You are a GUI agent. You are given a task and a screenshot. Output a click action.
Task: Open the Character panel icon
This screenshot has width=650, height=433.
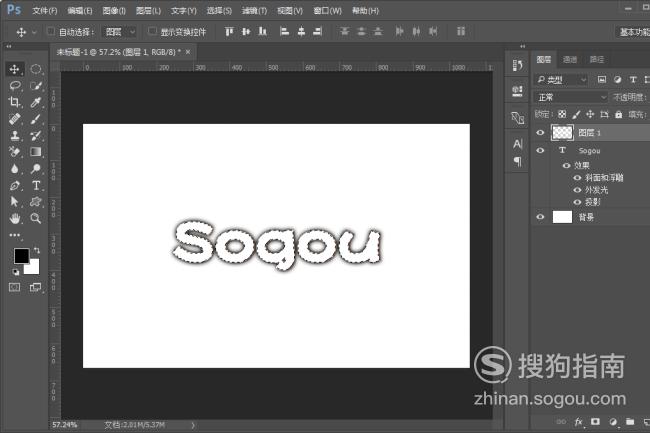coord(517,144)
